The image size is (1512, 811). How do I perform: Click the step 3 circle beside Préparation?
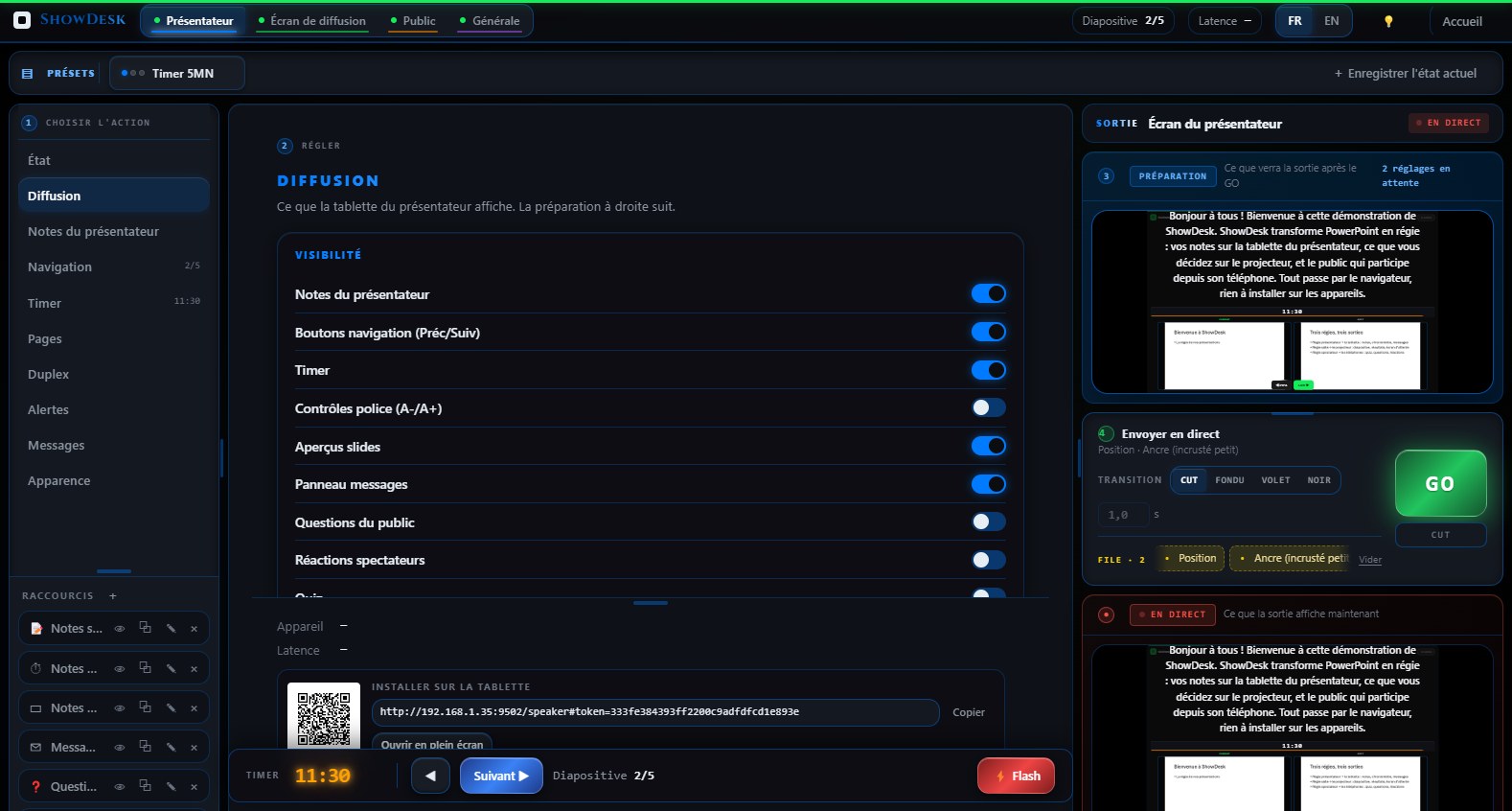point(1107,175)
